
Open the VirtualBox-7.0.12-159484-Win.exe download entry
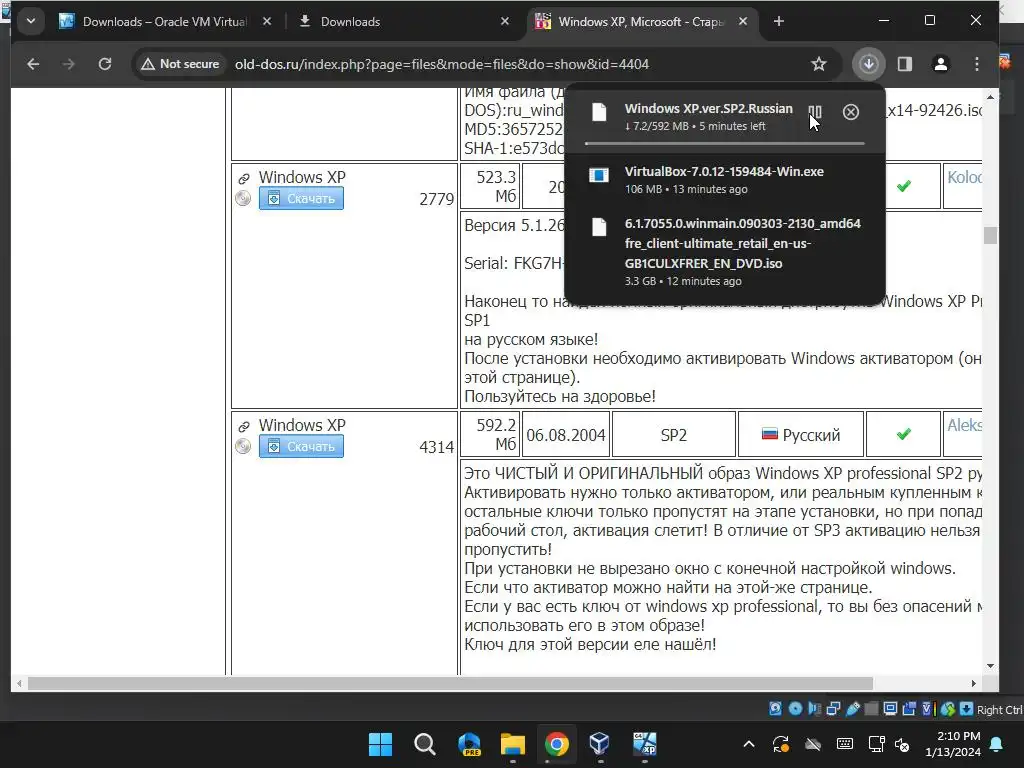(724, 180)
